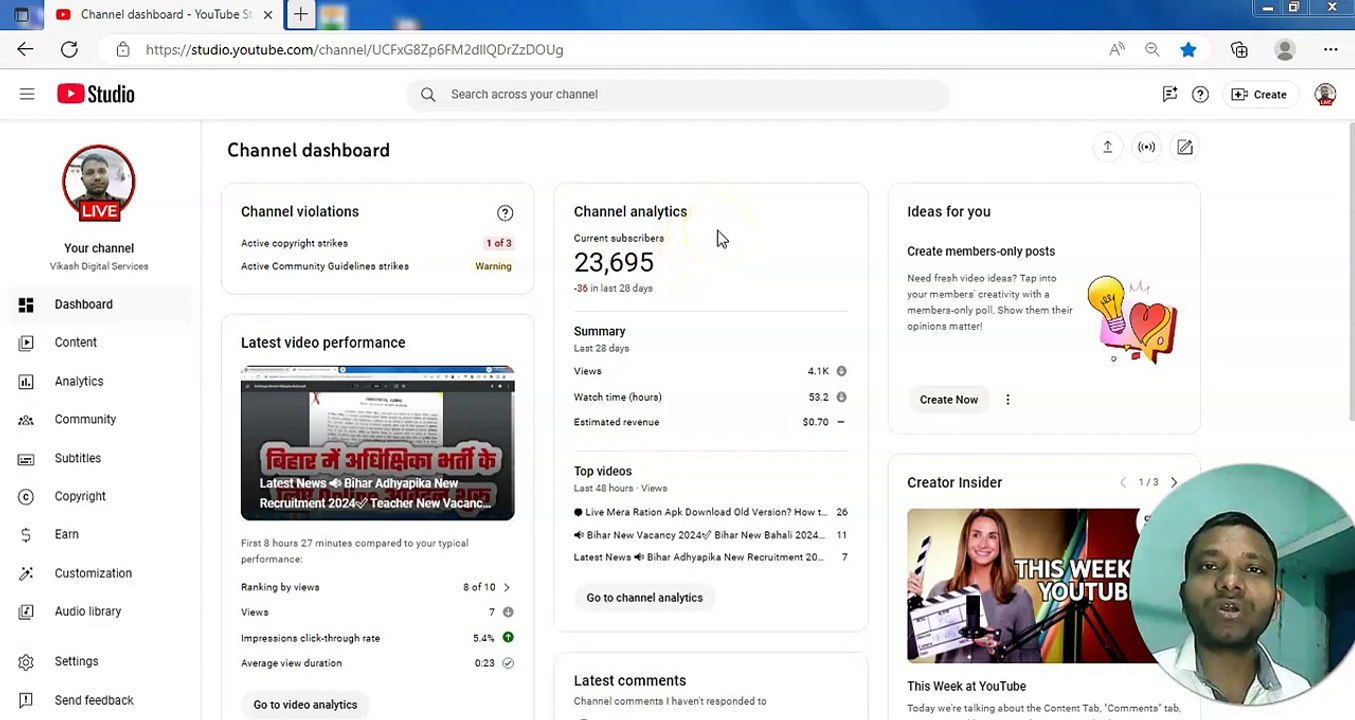Click the Create button
Viewport: 1355px width, 720px height.
(1259, 94)
